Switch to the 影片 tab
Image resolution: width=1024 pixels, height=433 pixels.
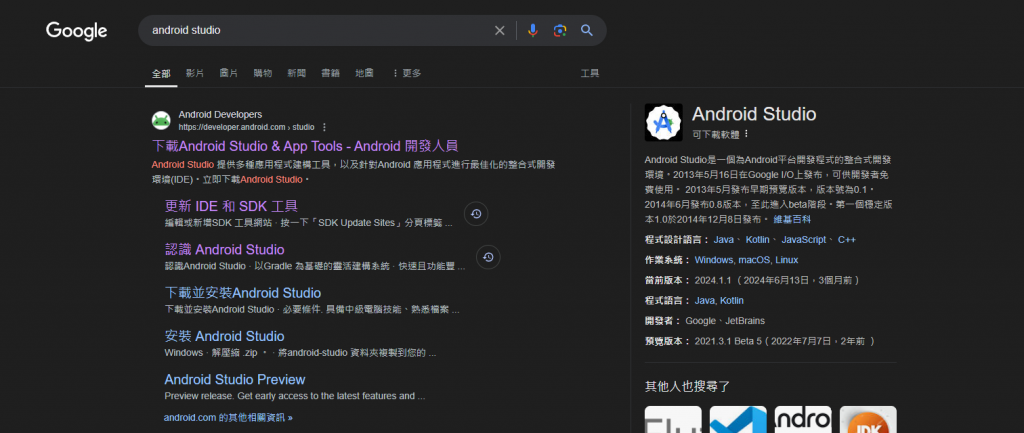(x=195, y=73)
